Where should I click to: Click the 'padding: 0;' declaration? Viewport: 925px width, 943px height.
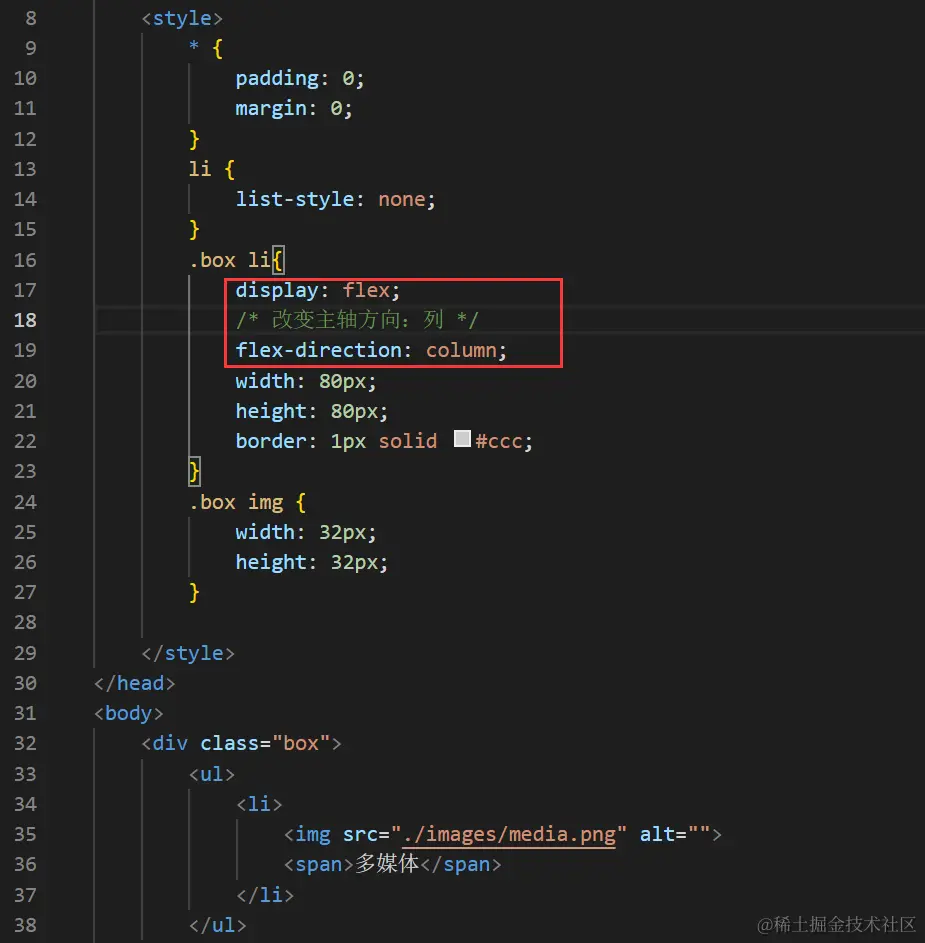(x=300, y=78)
